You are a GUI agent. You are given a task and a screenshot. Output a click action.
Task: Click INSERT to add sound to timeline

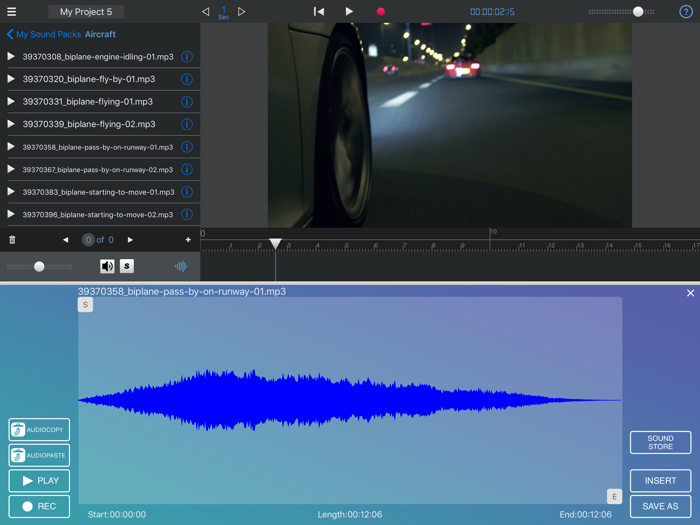(x=660, y=481)
